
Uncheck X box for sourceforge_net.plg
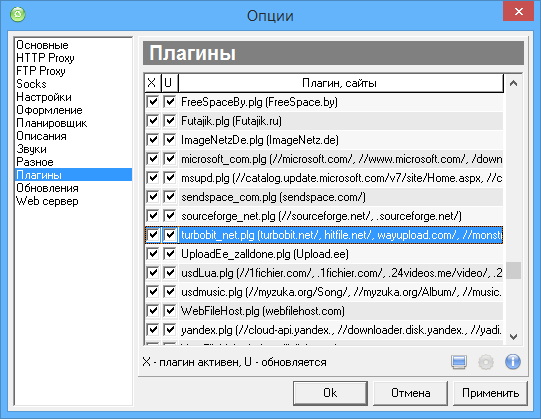tap(152, 216)
